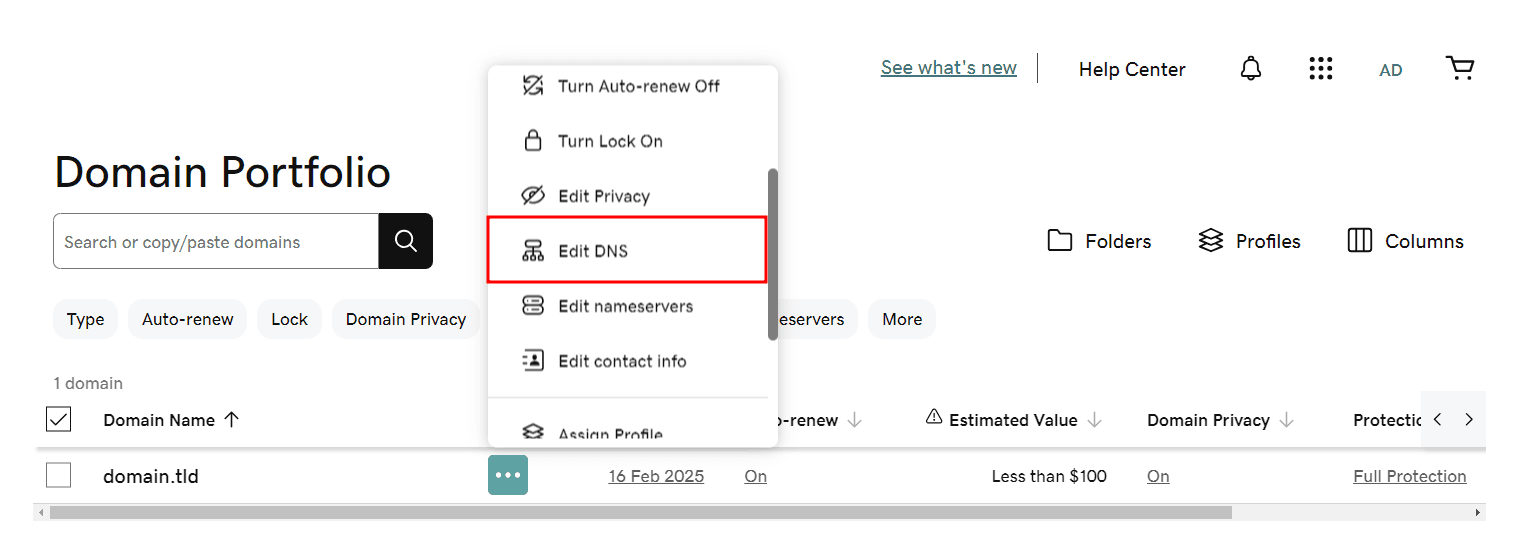Open the Auto-renew filter dropdown
The height and width of the screenshot is (549, 1522).
[187, 320]
